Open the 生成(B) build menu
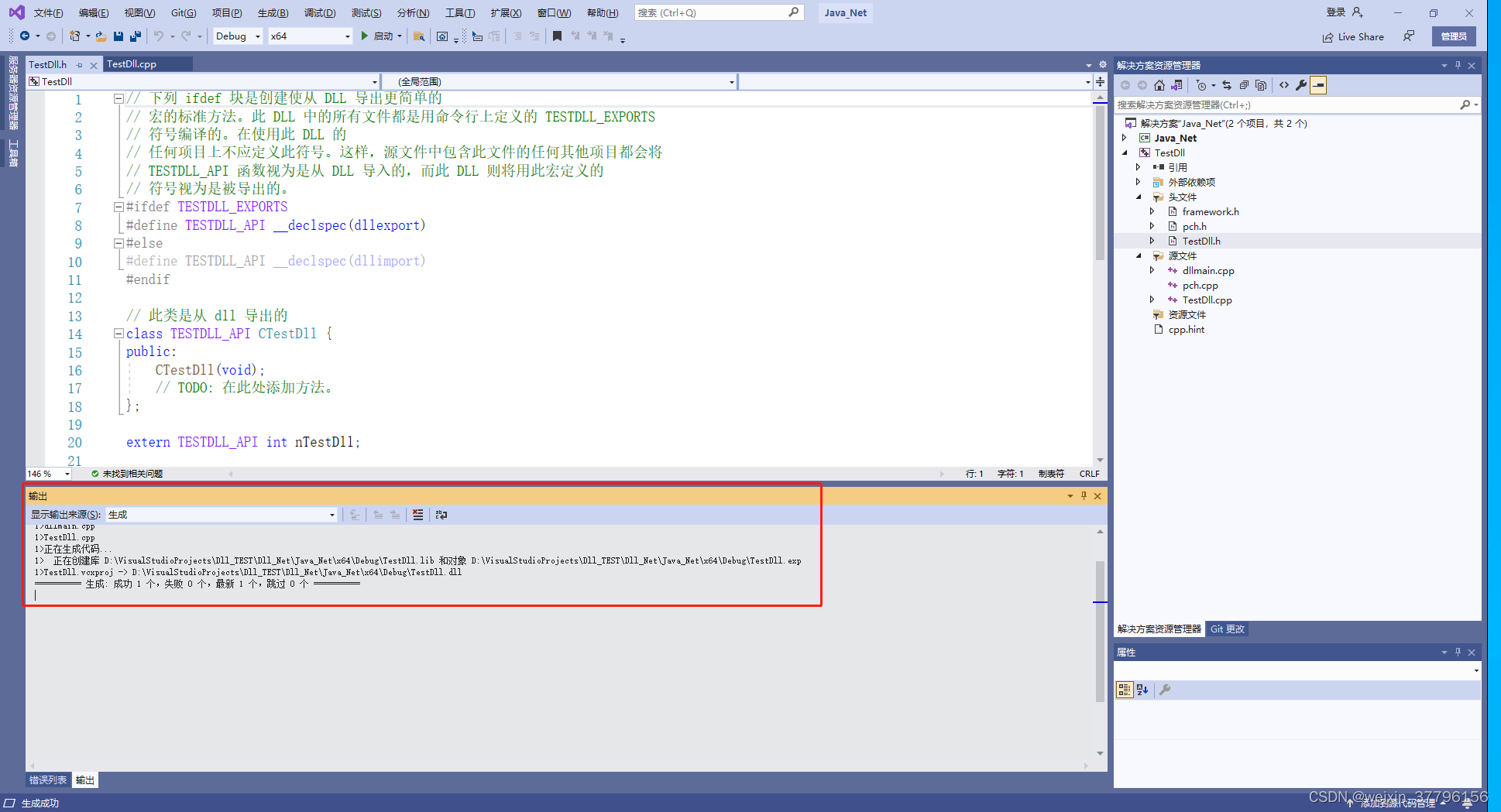The width and height of the screenshot is (1501, 812). 273,13
